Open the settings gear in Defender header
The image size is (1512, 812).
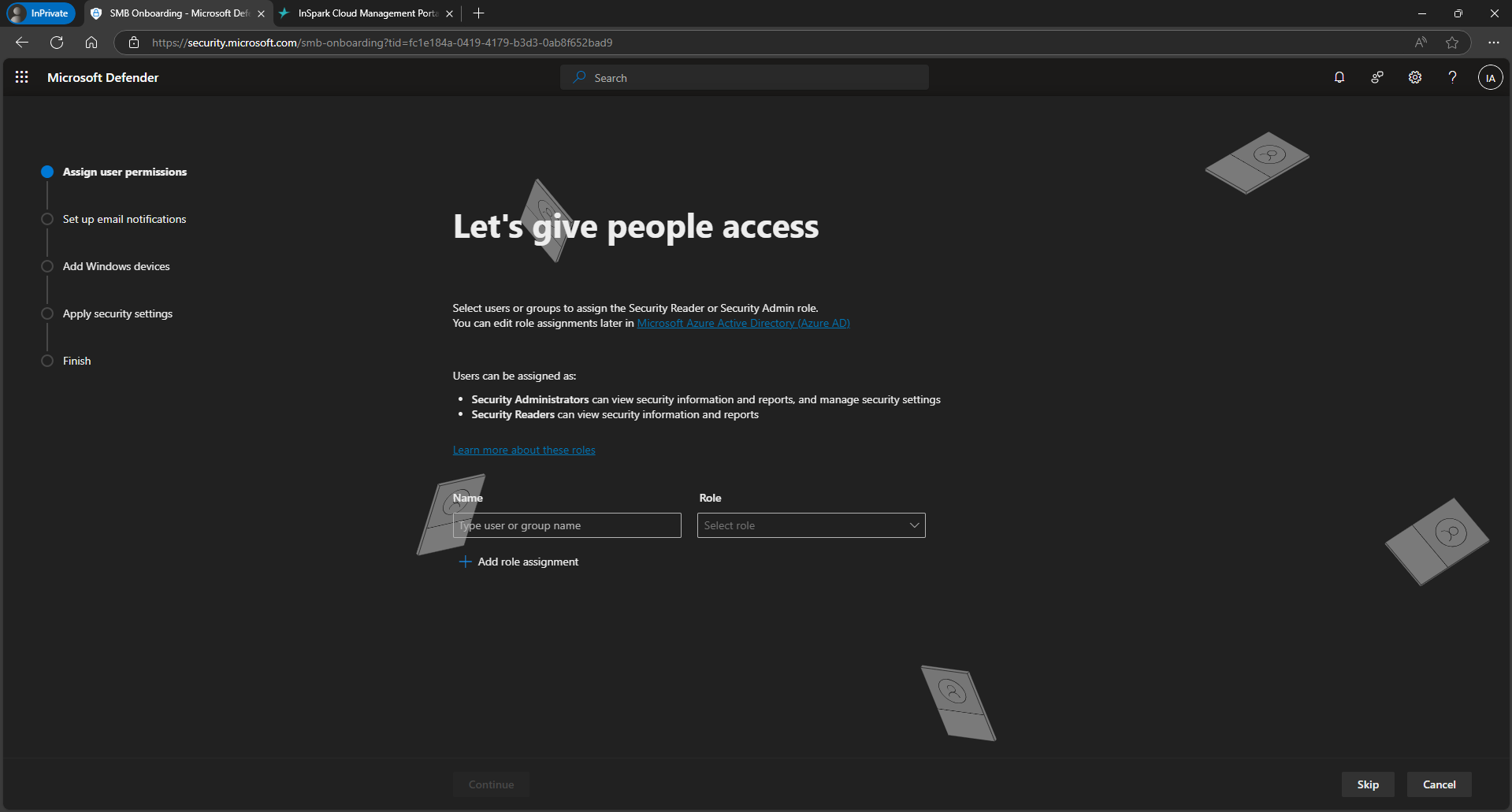(x=1415, y=77)
